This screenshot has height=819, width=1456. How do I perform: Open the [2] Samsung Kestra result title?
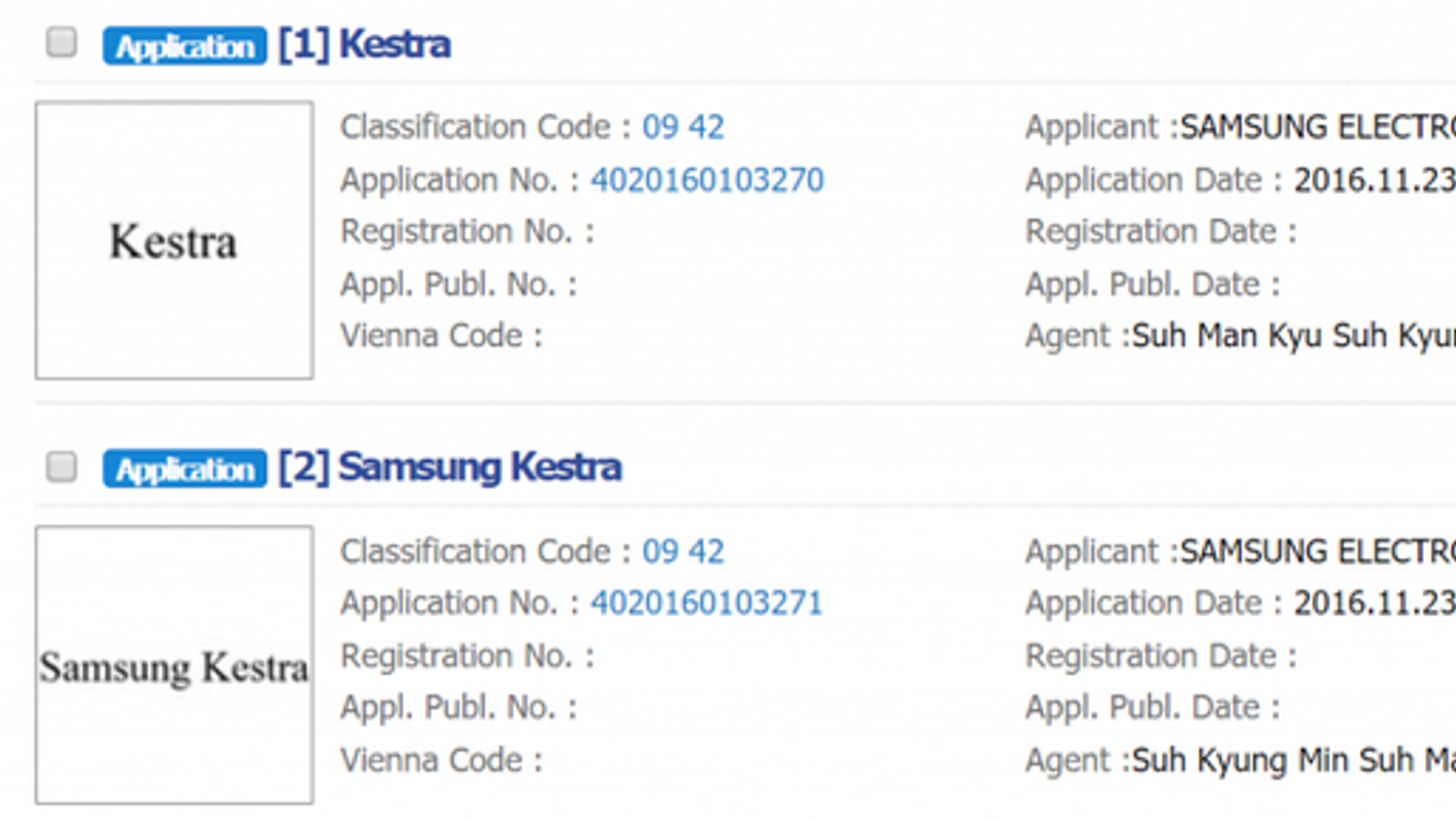tap(450, 468)
